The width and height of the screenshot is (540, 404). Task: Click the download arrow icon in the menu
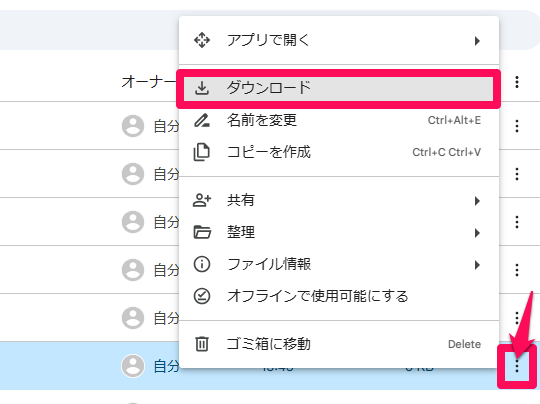tap(202, 88)
